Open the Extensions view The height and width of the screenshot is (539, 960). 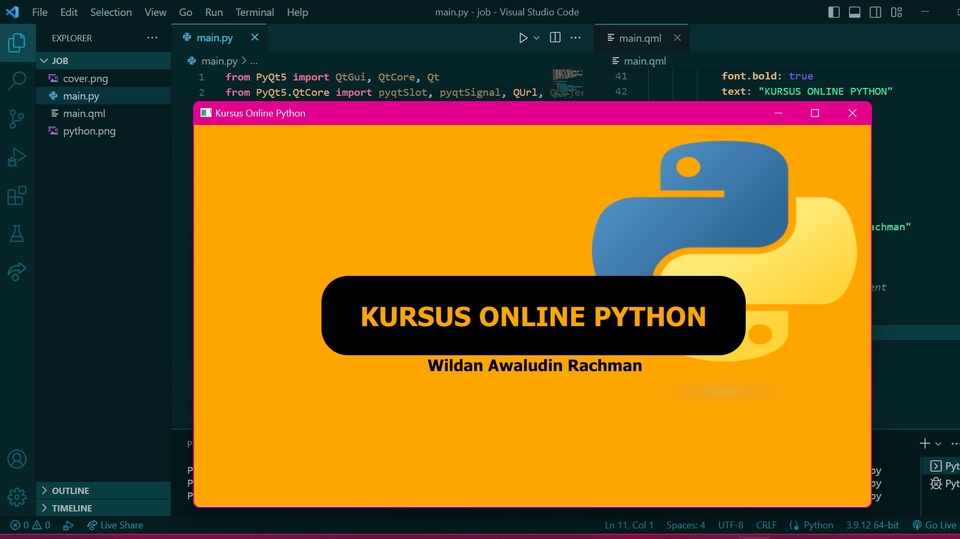click(17, 196)
